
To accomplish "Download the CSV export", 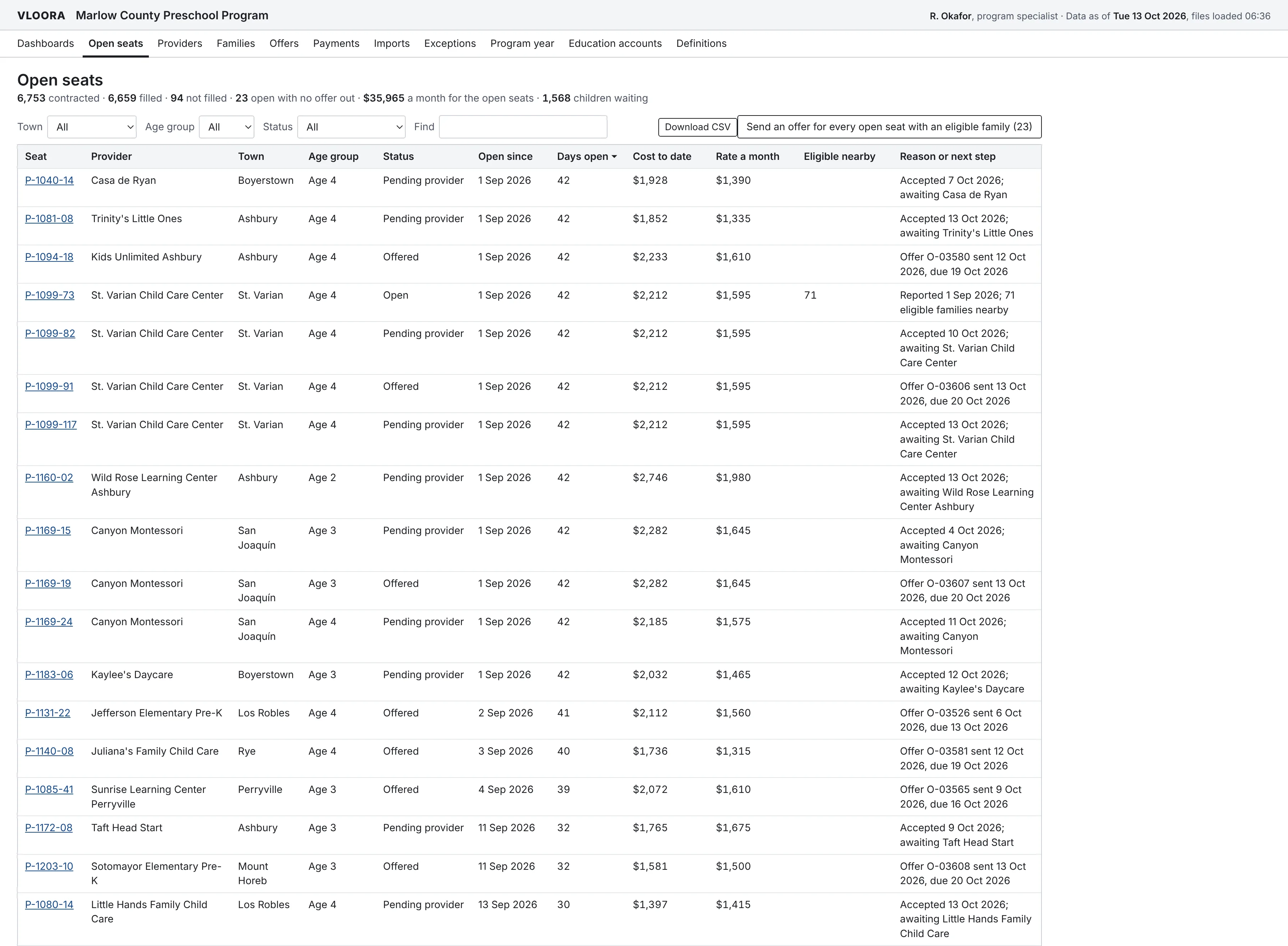I will 698,127.
